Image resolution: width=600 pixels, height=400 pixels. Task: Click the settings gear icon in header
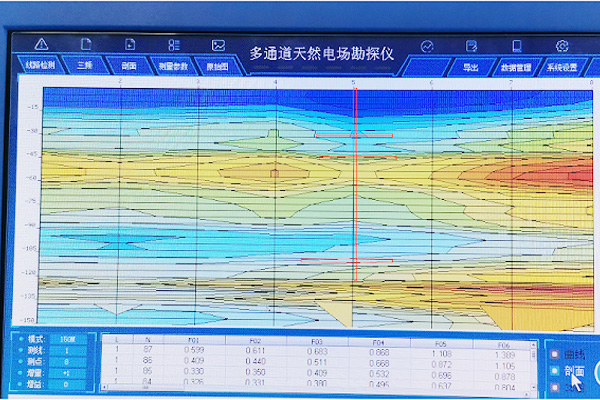(x=562, y=46)
